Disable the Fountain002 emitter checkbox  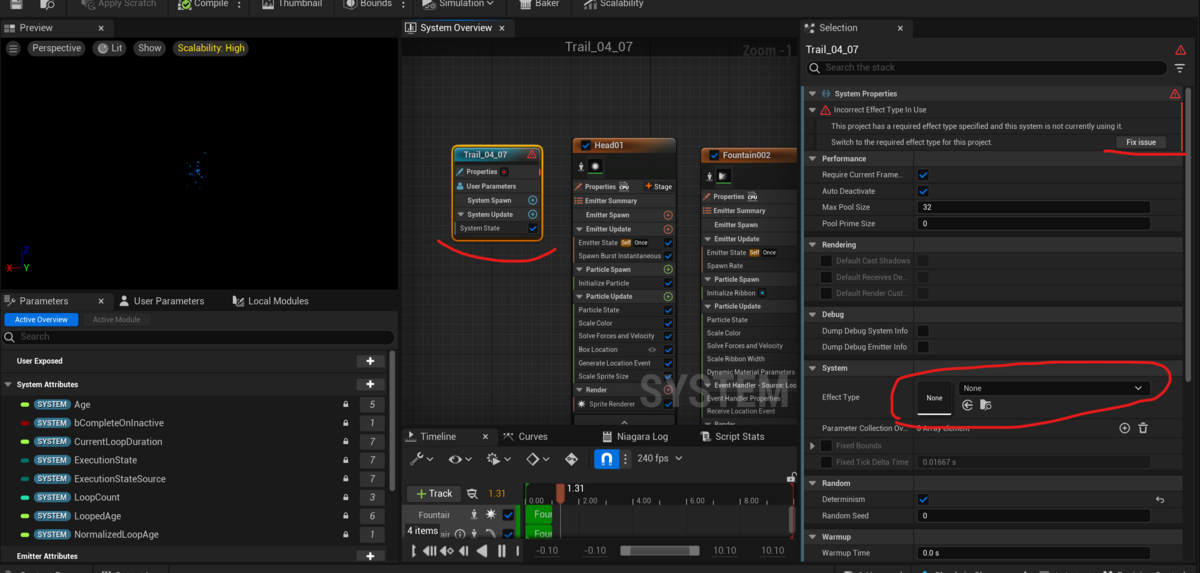pyautogui.click(x=714, y=155)
